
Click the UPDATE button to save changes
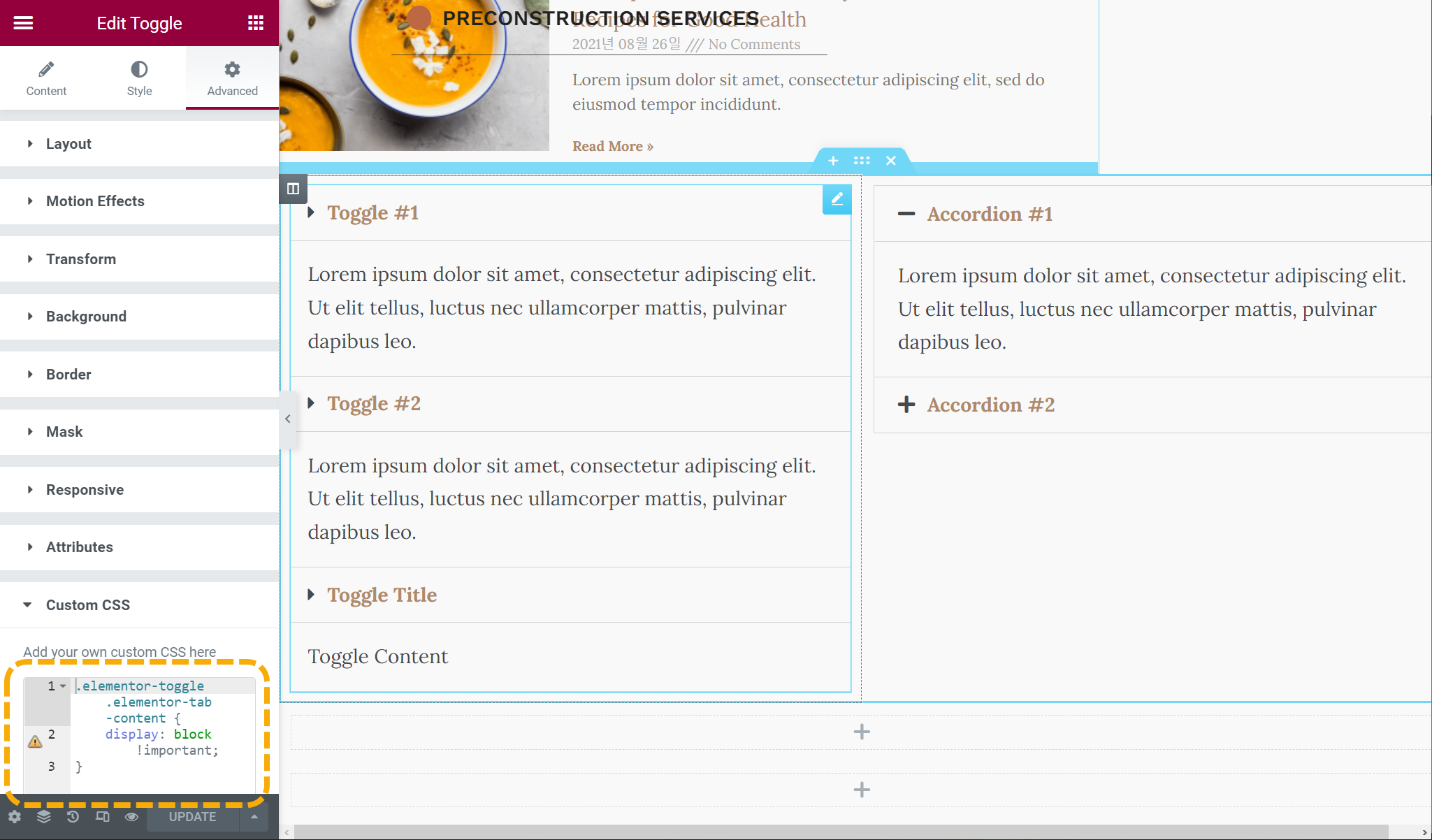tap(192, 817)
